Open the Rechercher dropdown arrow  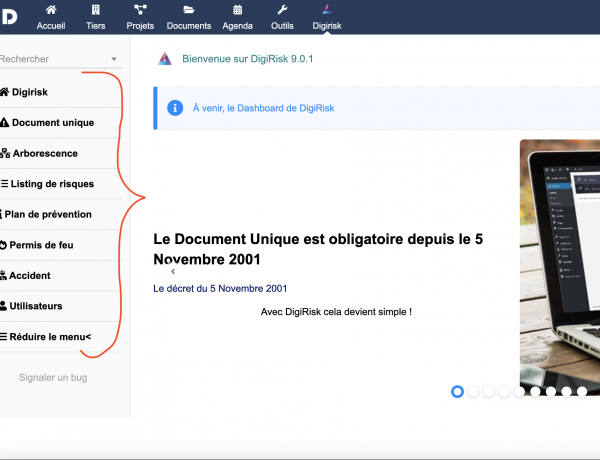[x=114, y=59]
